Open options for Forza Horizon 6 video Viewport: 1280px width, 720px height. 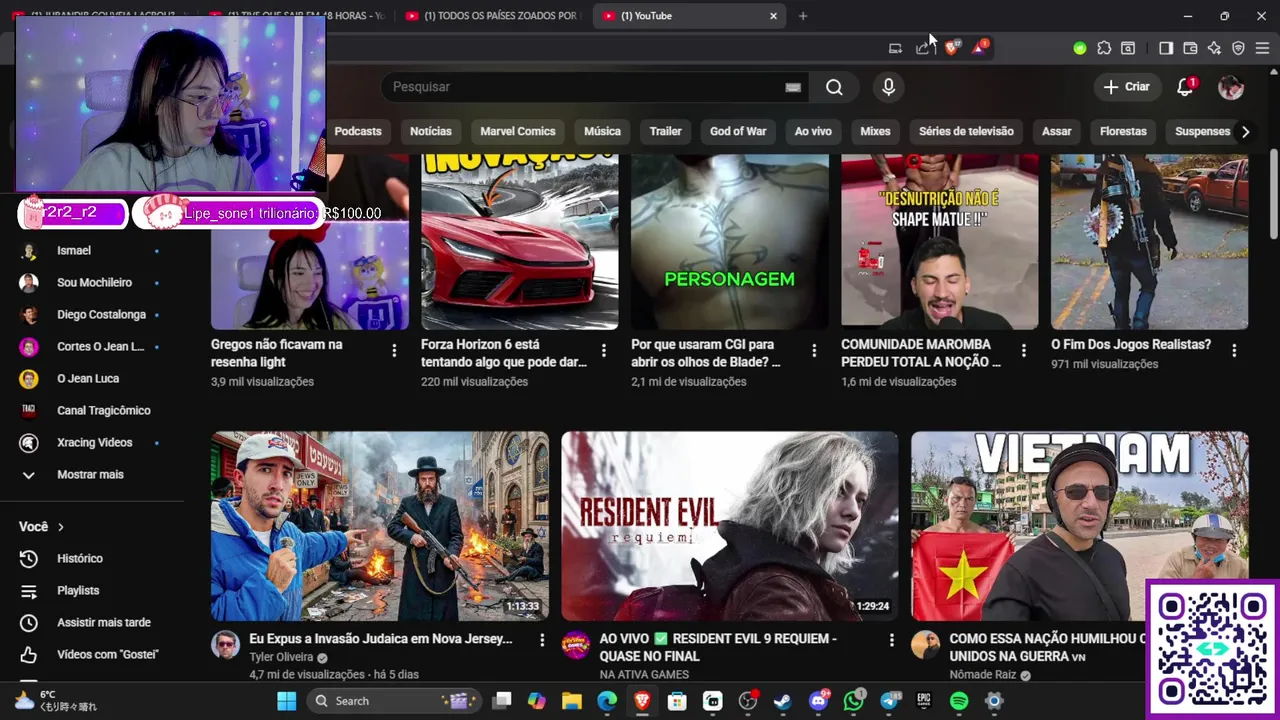[x=604, y=351]
